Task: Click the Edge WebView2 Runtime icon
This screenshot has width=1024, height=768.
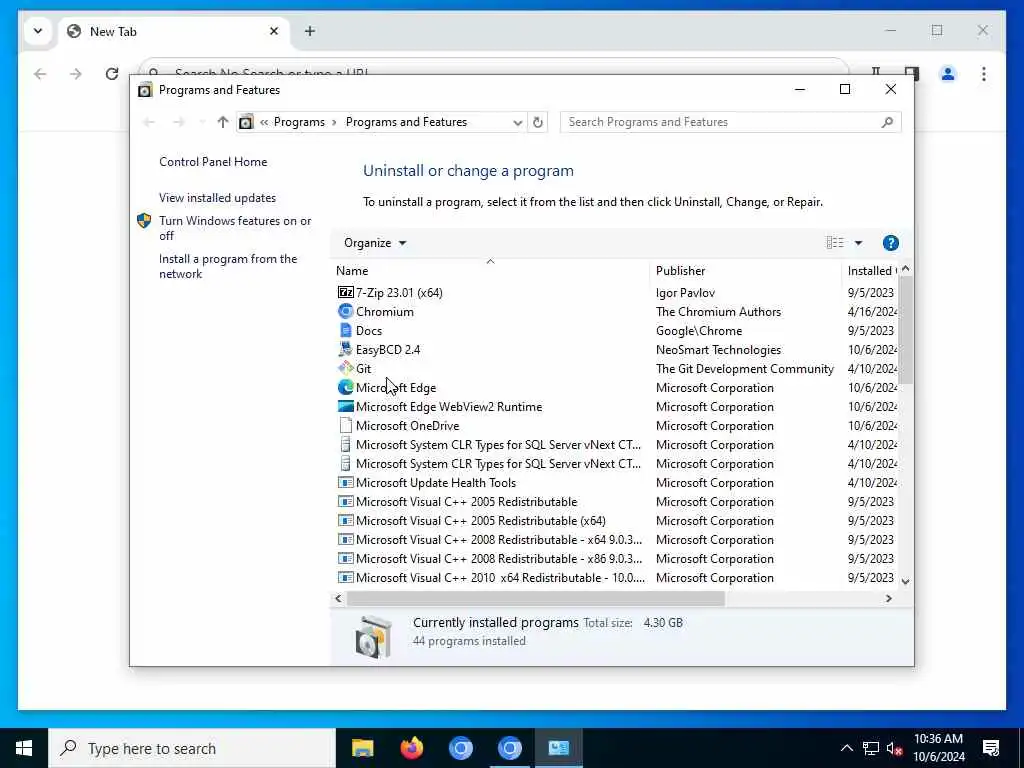Action: click(x=345, y=406)
